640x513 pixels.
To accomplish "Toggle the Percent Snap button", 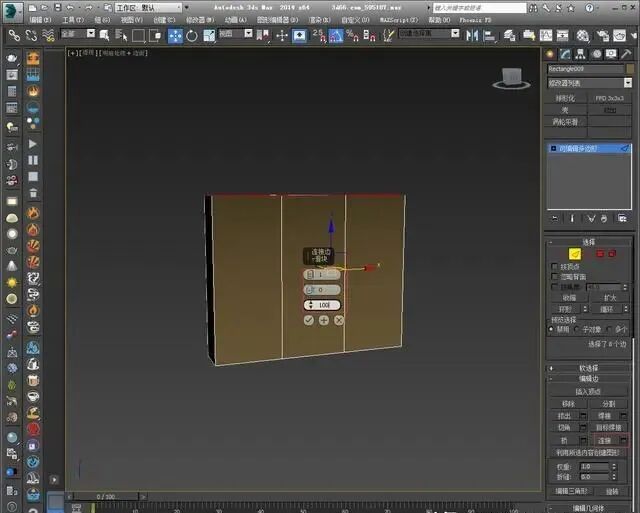I will (x=352, y=36).
